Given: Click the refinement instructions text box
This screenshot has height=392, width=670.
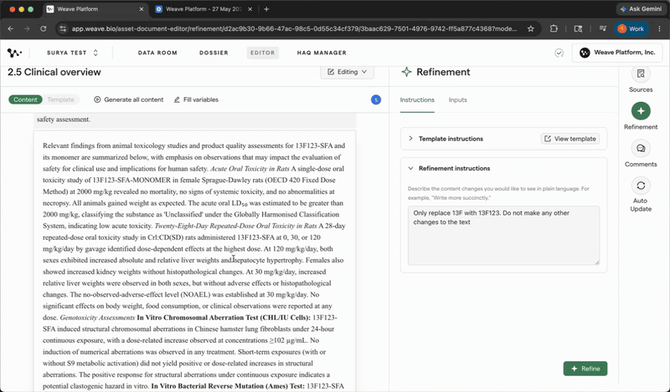Looking at the screenshot, I should pos(503,236).
